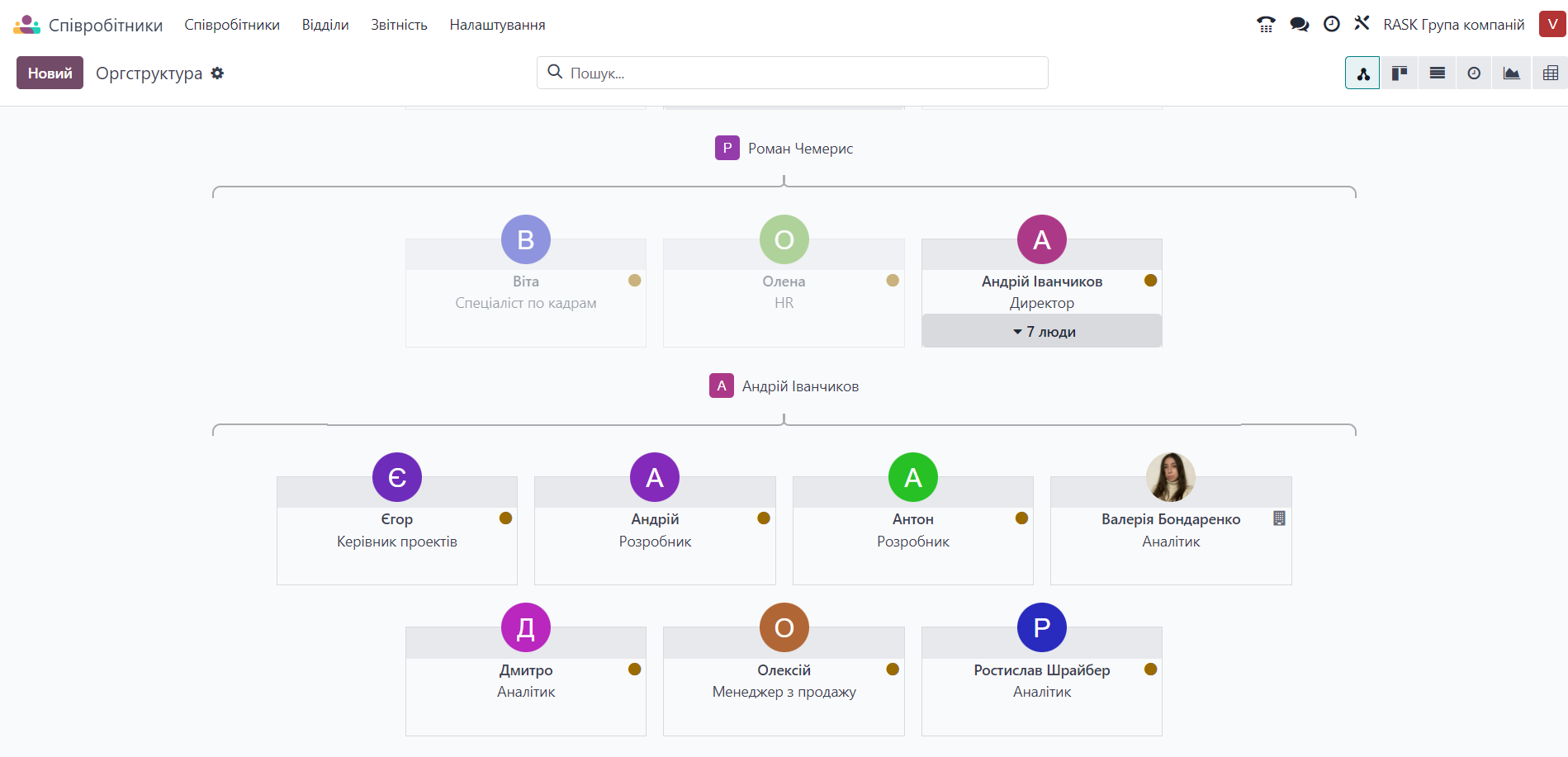
Task: Switch to Pivot table view
Action: 1550,73
